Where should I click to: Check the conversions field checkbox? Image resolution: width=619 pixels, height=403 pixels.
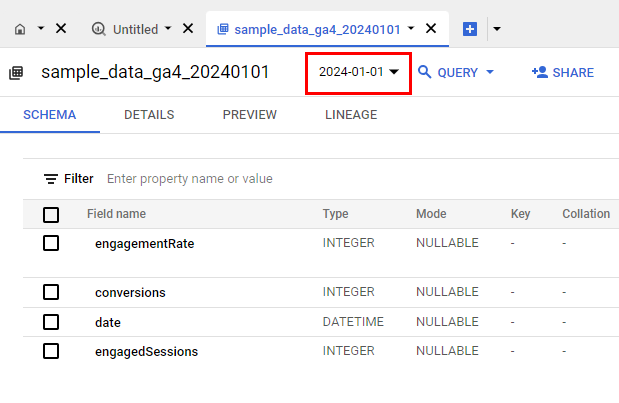click(x=51, y=292)
